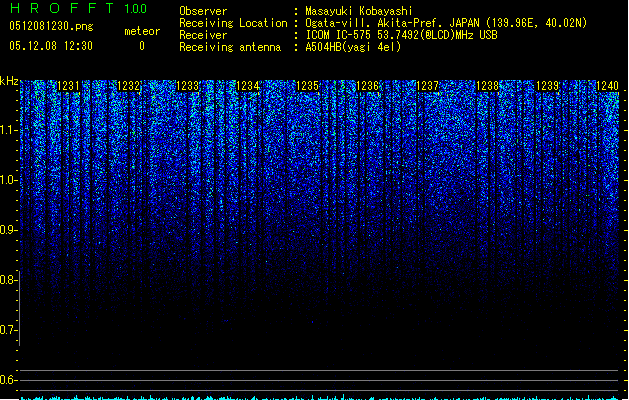Click the 1239 time marker
Screen dimensions: 629x400
click(x=547, y=86)
